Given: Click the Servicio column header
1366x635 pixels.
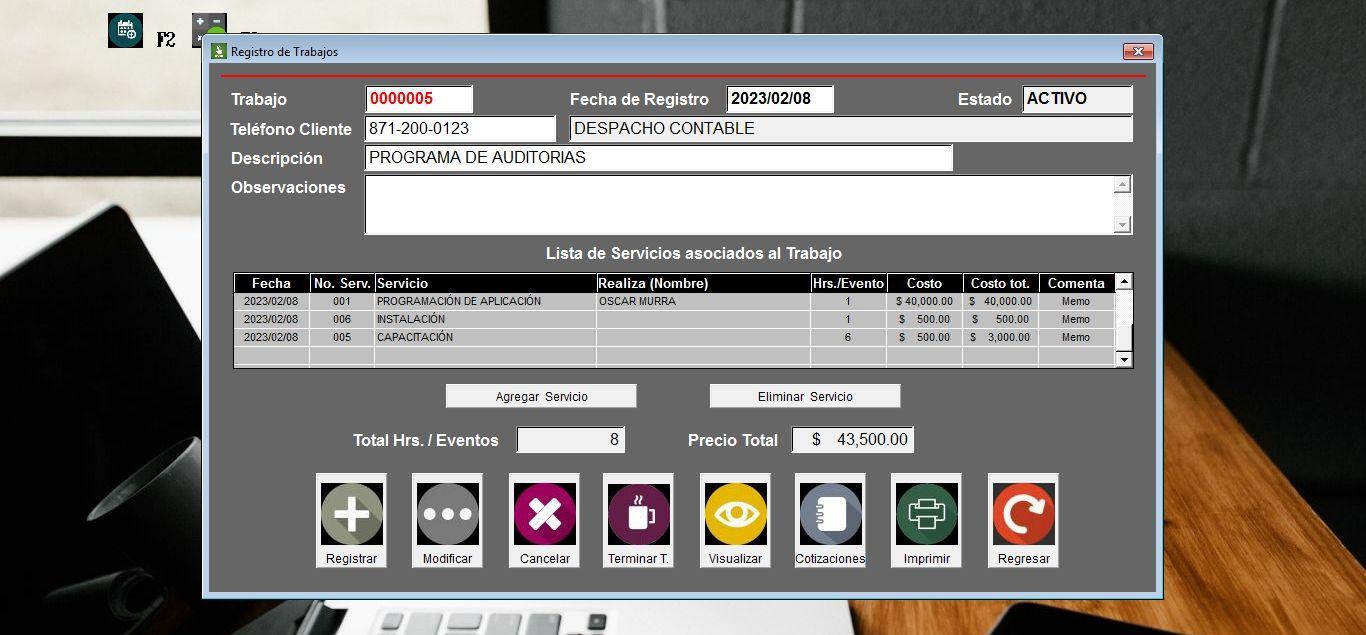Looking at the screenshot, I should tap(485, 283).
